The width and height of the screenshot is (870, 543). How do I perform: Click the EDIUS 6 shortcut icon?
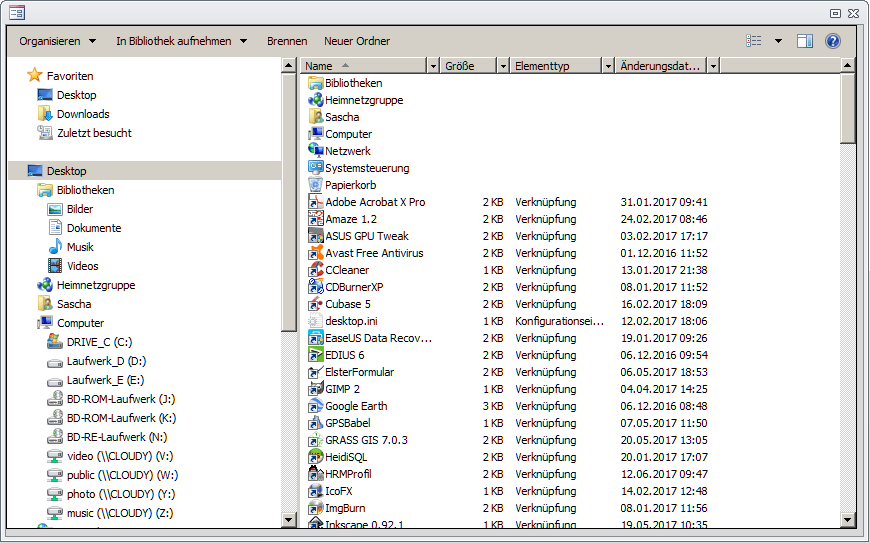316,355
